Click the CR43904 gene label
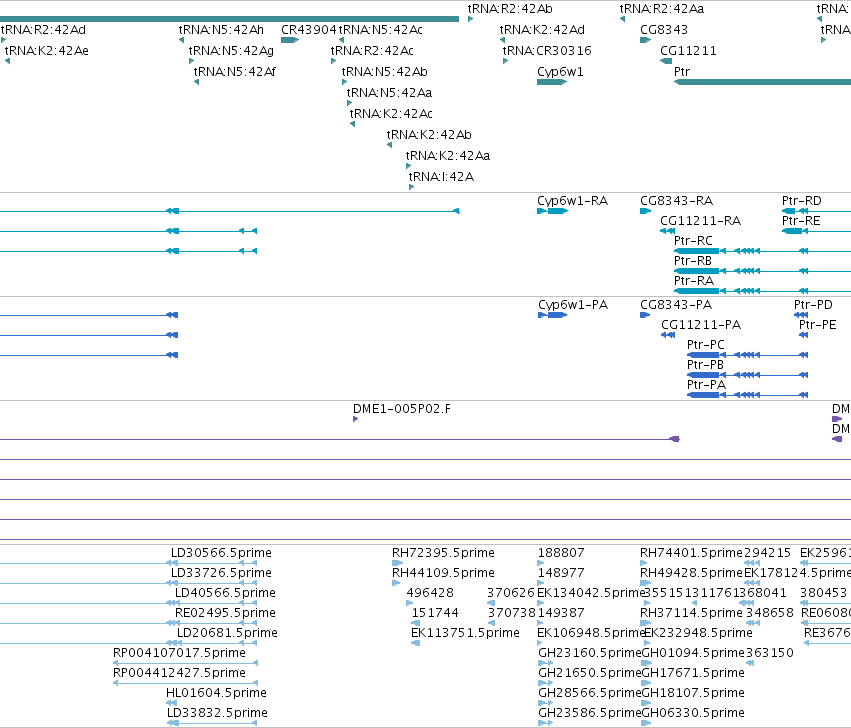This screenshot has height=728, width=851. [309, 30]
